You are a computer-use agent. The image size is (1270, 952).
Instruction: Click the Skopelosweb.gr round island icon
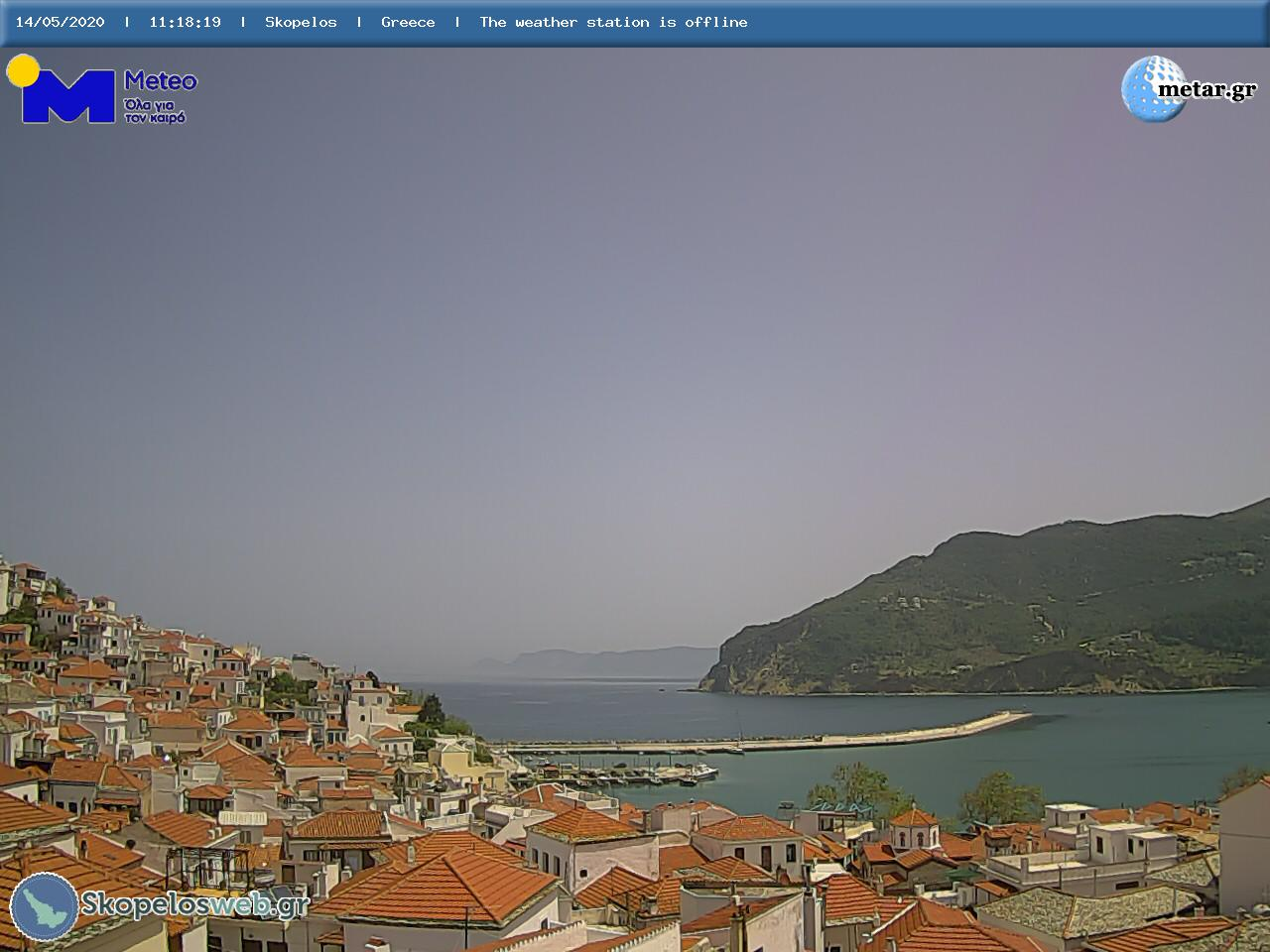44,906
